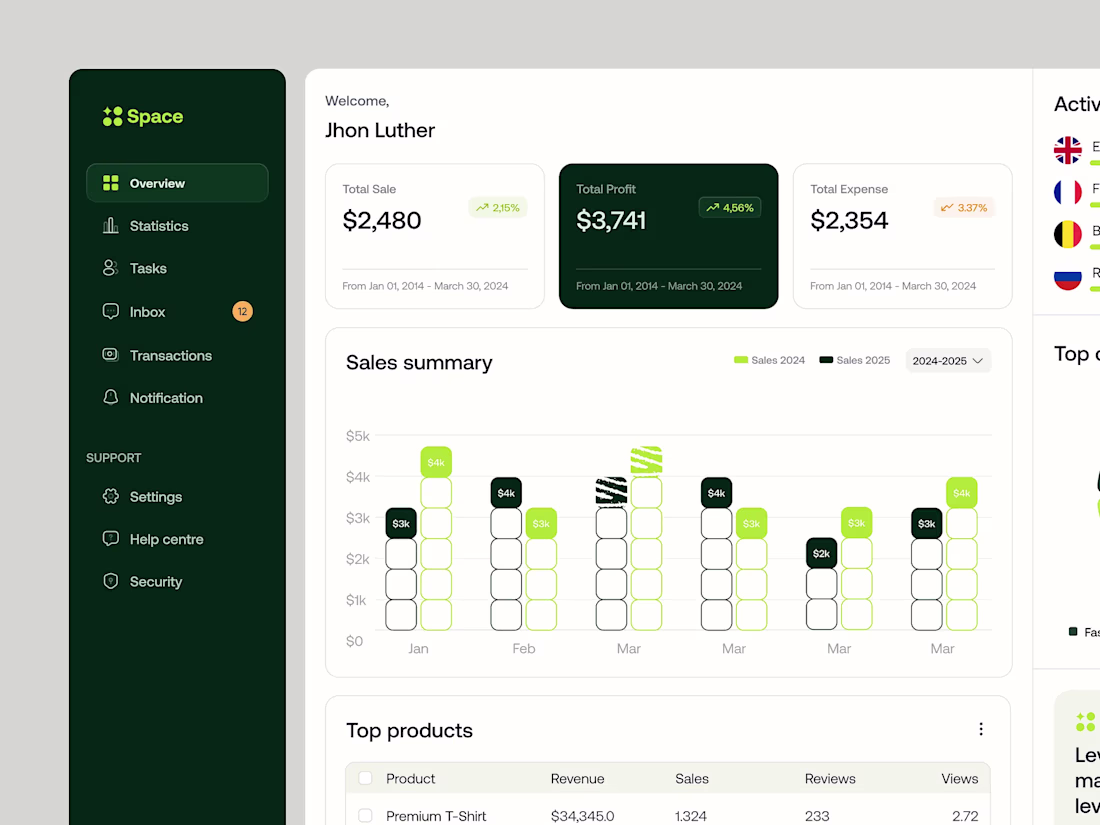
Task: Click the Sales 2024 green legend swatch
Action: click(x=741, y=360)
